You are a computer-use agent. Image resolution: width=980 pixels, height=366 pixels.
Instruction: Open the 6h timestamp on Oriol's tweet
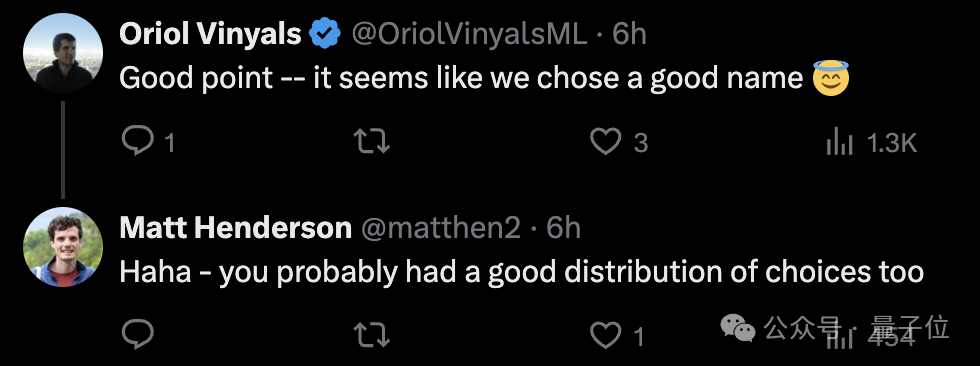tap(629, 34)
